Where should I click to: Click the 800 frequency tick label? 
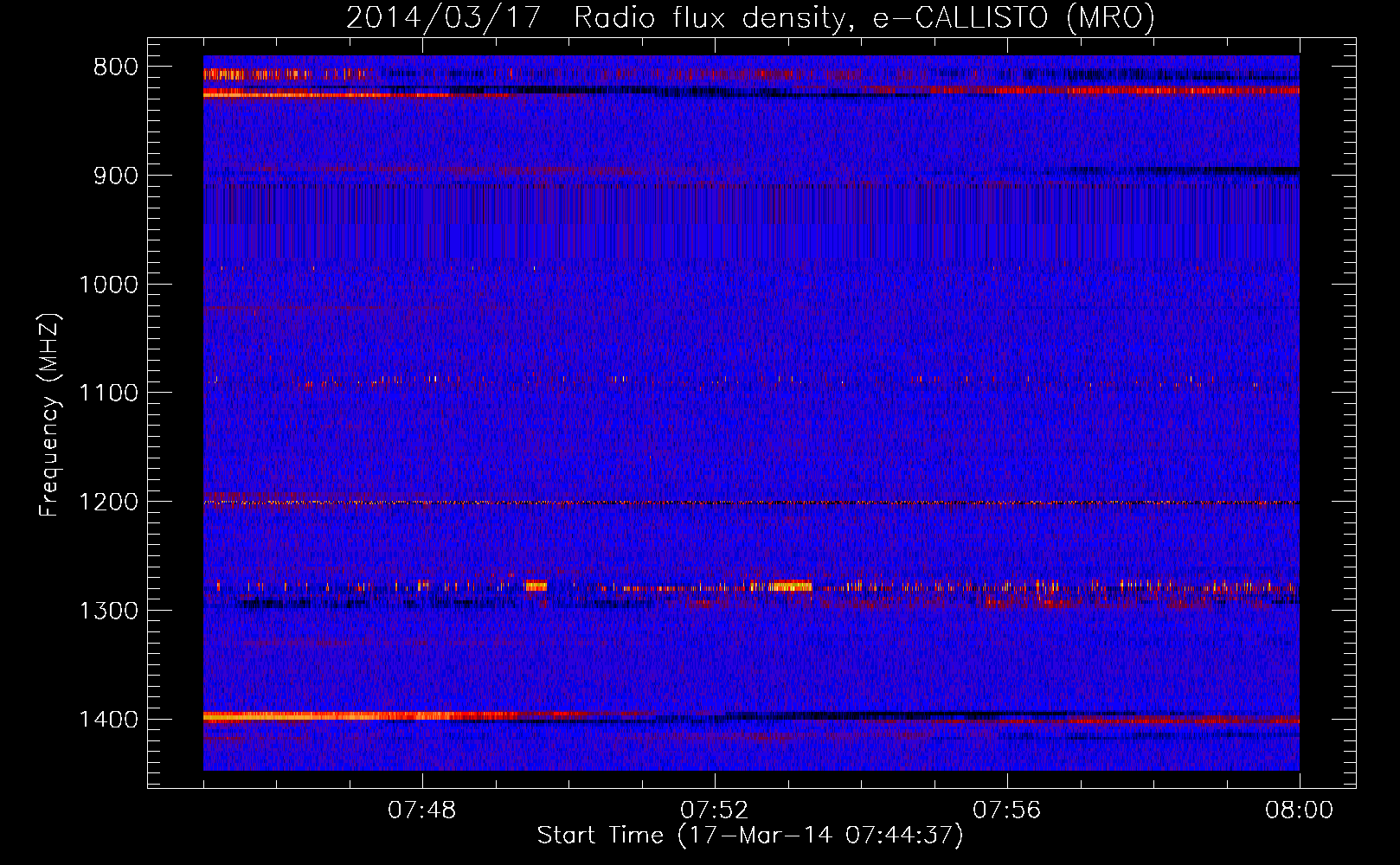click(115, 67)
